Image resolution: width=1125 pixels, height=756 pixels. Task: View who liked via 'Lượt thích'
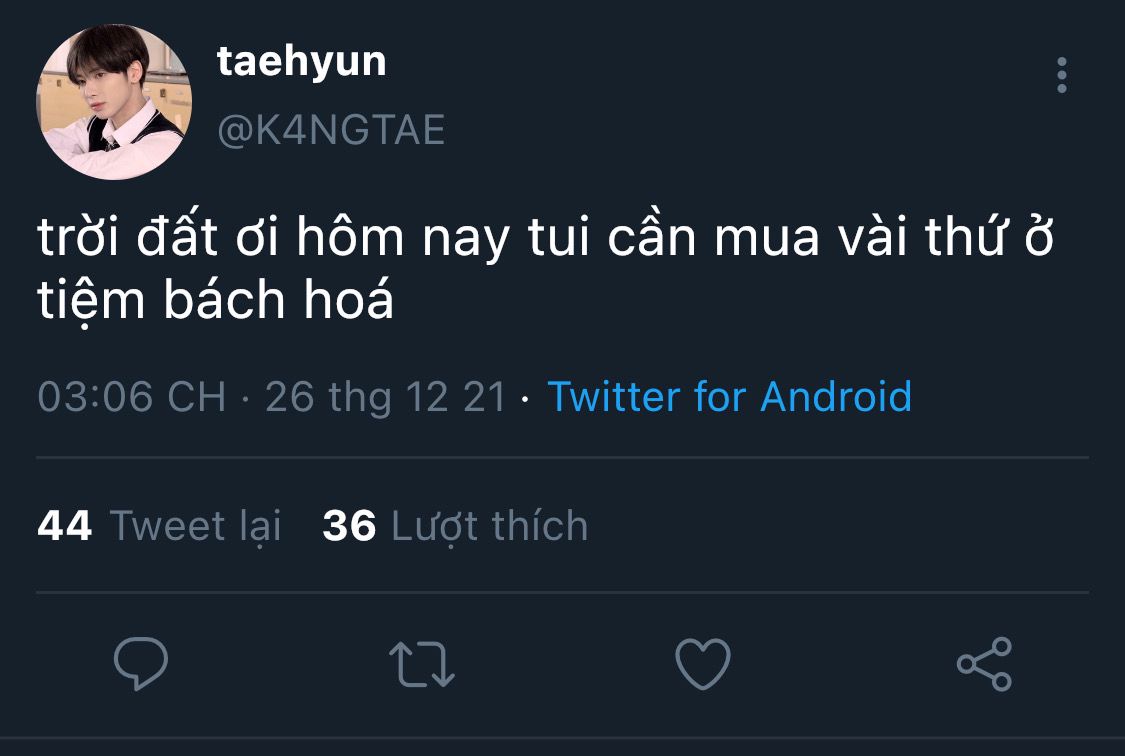490,526
